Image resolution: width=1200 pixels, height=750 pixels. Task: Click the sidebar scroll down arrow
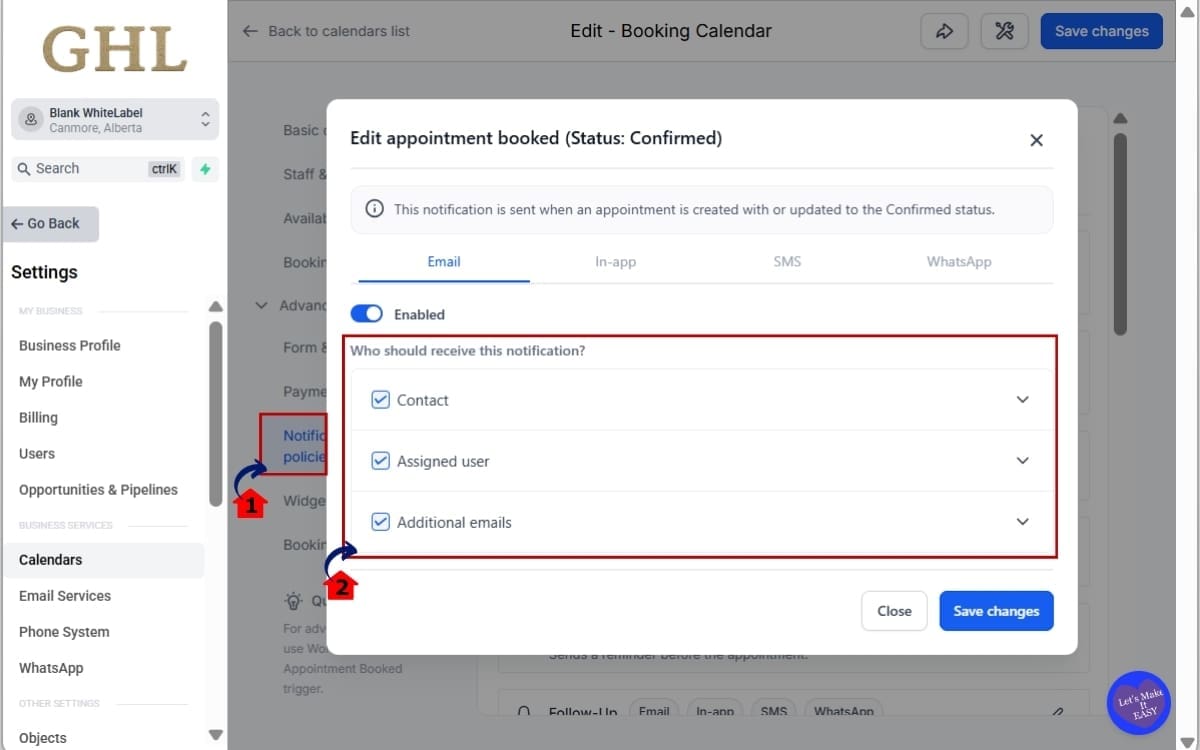pos(215,735)
